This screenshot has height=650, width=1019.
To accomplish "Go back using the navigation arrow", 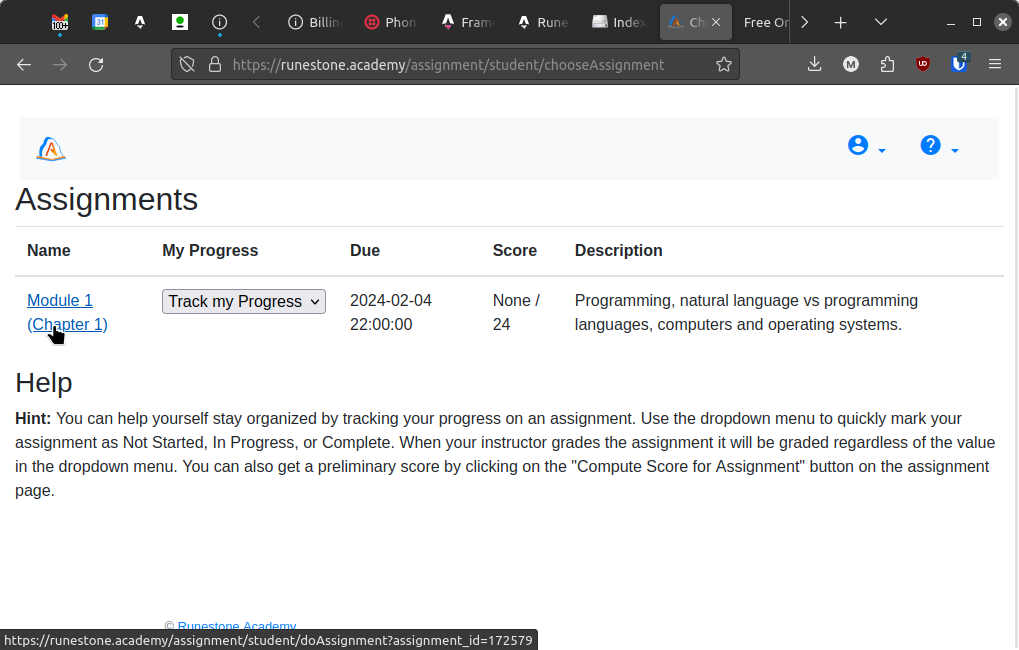I will click(24, 64).
